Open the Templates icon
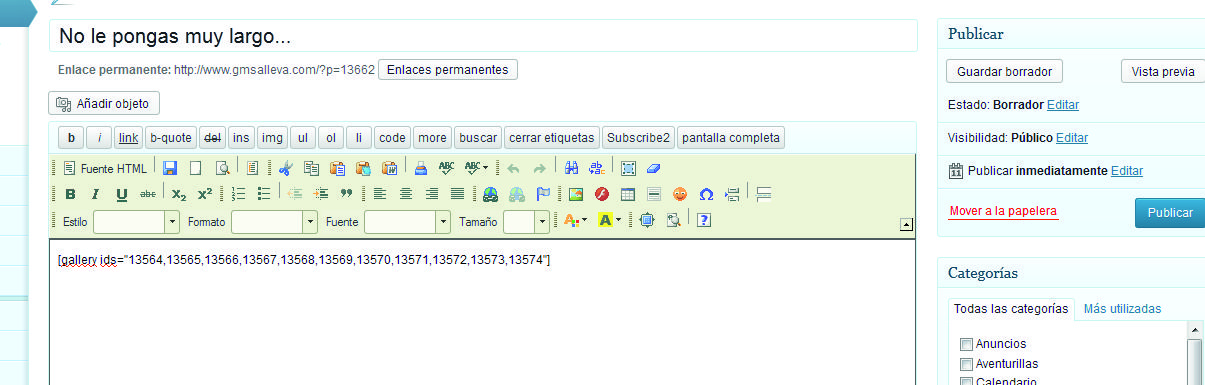 tap(253, 168)
